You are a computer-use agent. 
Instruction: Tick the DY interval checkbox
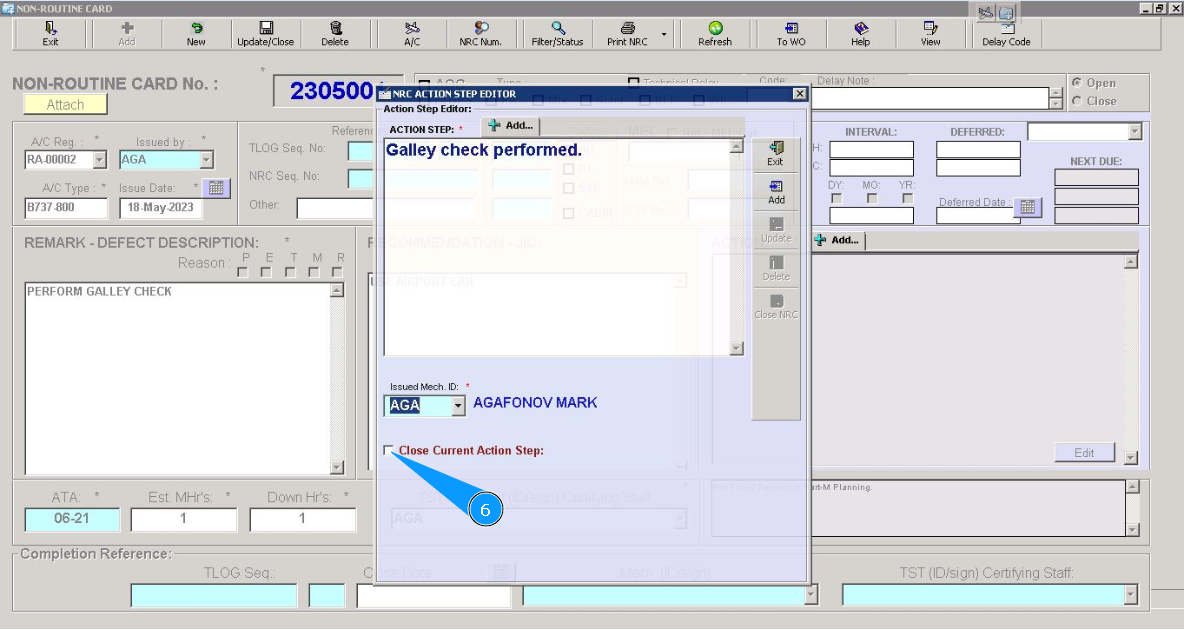click(x=836, y=199)
